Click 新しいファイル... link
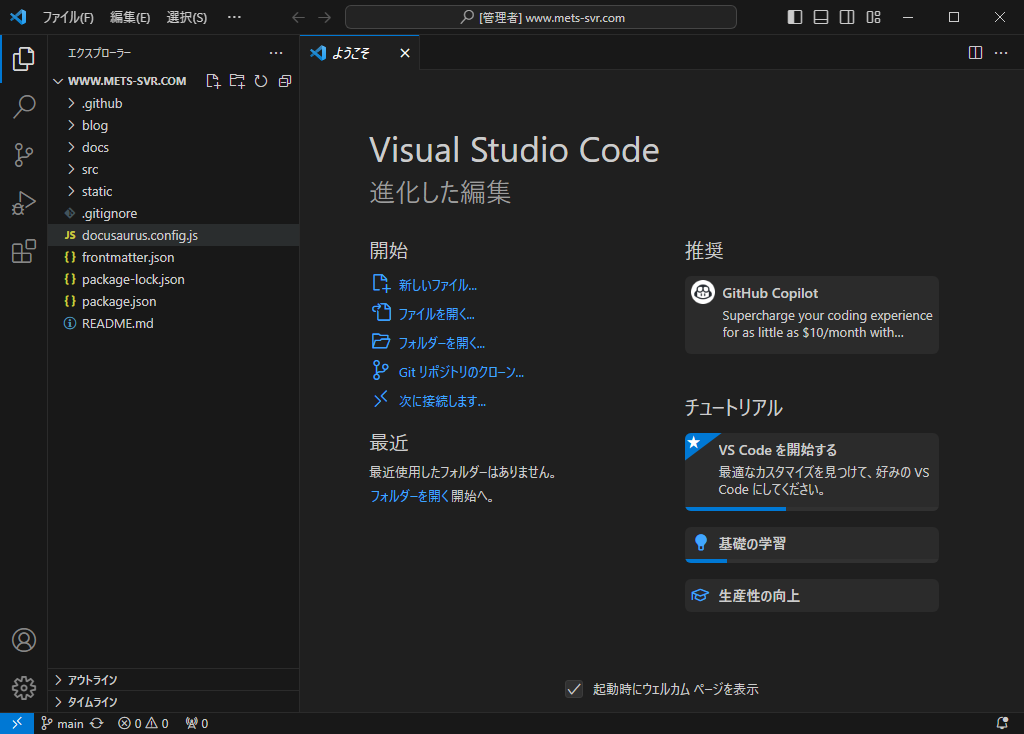The height and width of the screenshot is (734, 1024). (438, 285)
